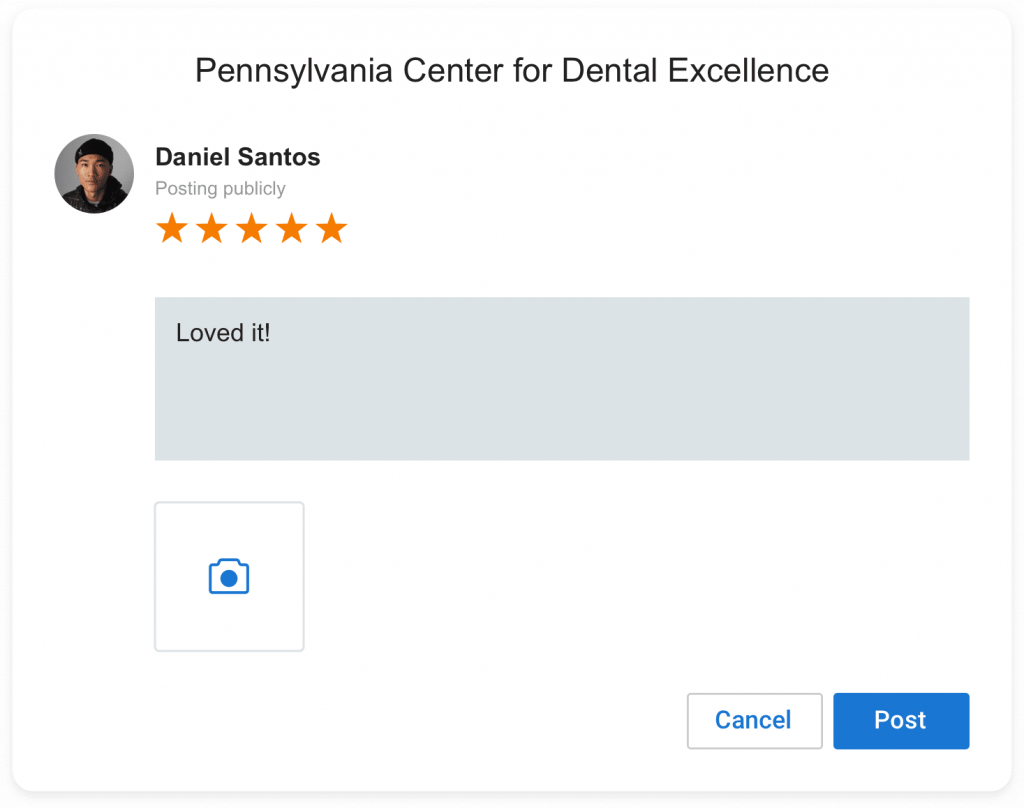Click the middle star of the rating row
The height and width of the screenshot is (808, 1024).
coord(251,229)
